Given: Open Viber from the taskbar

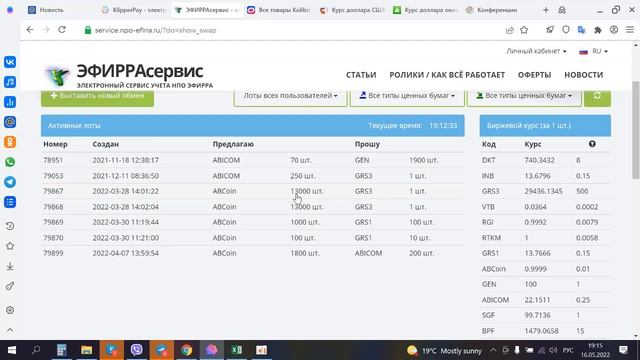Looking at the screenshot, I should coord(137,350).
